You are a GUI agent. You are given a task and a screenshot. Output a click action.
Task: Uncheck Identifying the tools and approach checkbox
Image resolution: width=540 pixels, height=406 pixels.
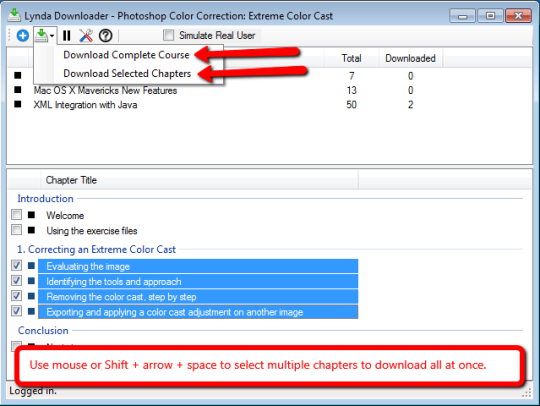[x=16, y=281]
